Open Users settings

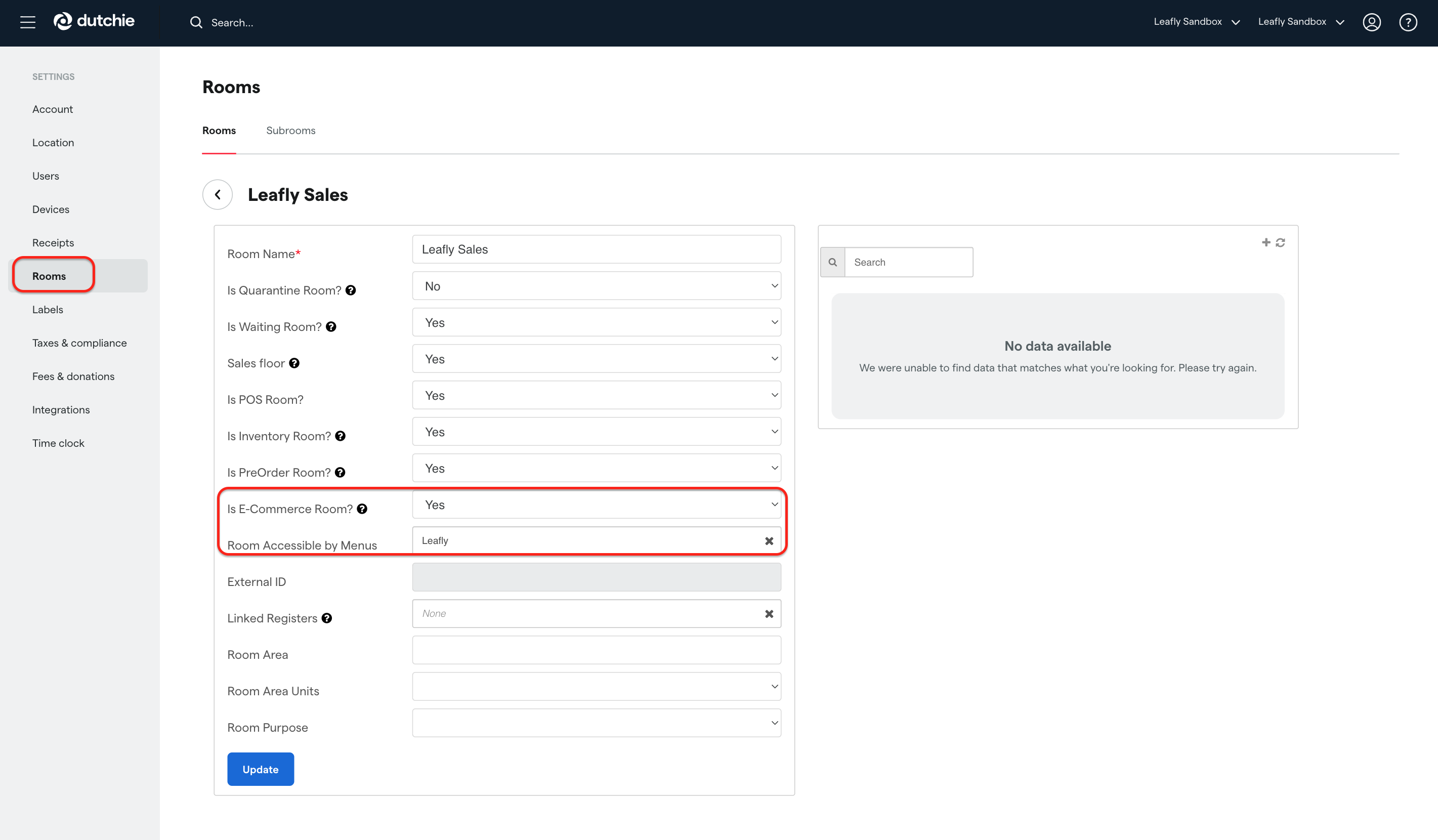(46, 176)
